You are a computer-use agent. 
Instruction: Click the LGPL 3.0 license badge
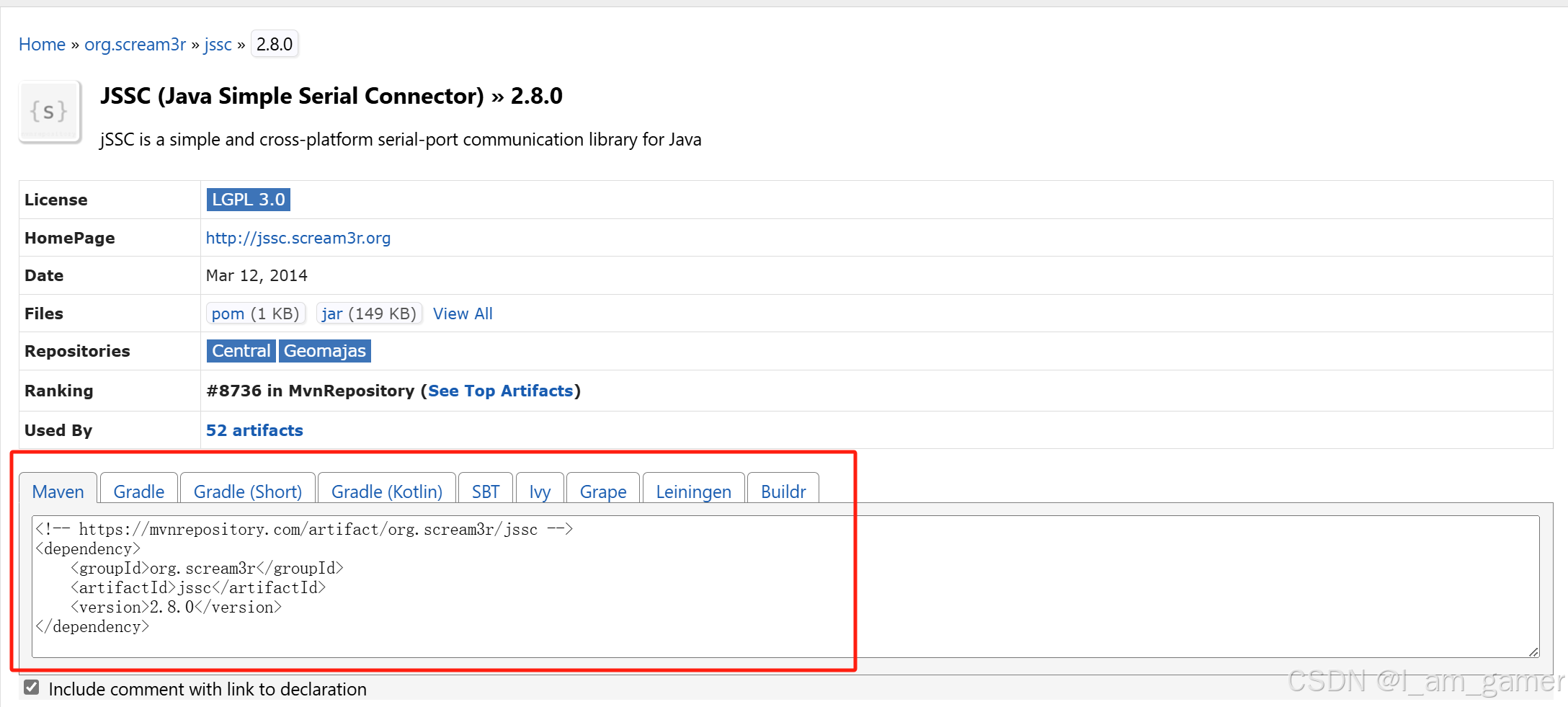[x=249, y=200]
